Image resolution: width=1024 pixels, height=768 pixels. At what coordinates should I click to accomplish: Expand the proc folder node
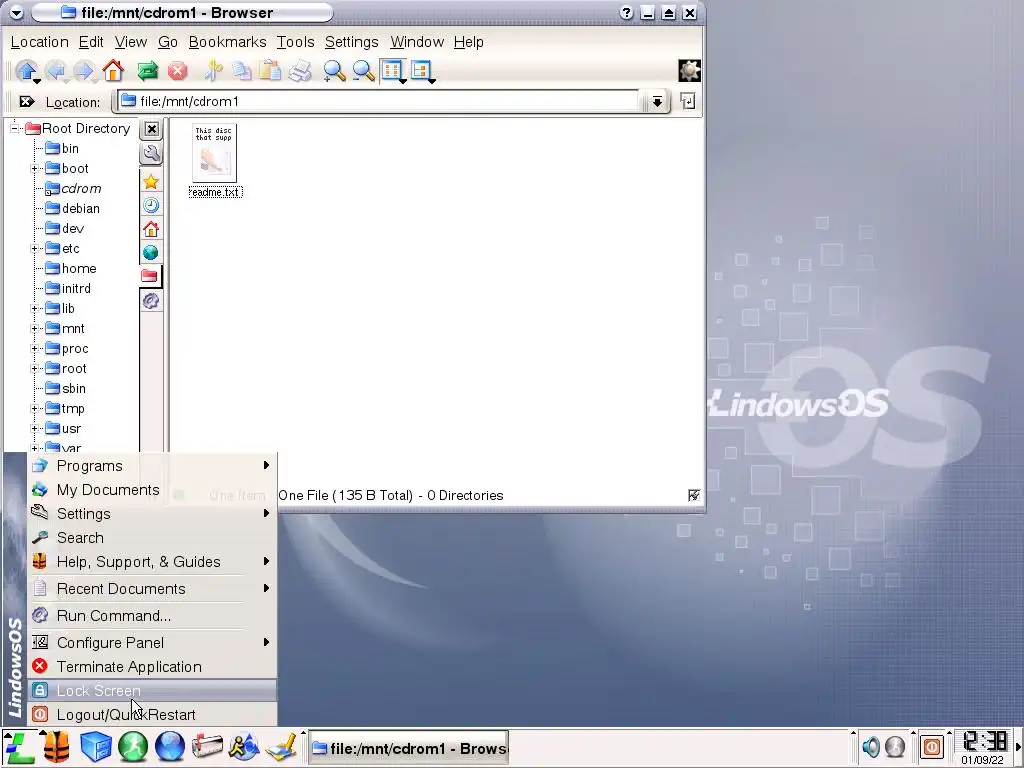pos(35,349)
